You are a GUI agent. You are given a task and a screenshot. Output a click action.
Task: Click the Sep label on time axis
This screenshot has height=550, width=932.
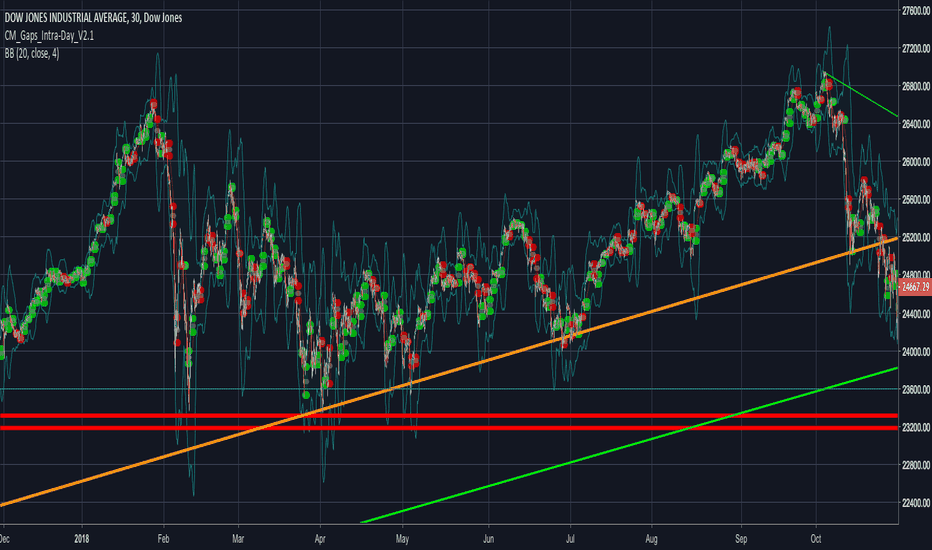click(741, 539)
